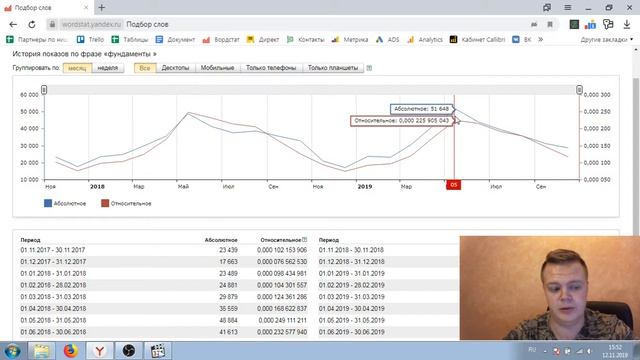Click period 01.11.2017 - 30.11.2017
This screenshot has width=640, height=360.
pyautogui.click(x=53, y=250)
